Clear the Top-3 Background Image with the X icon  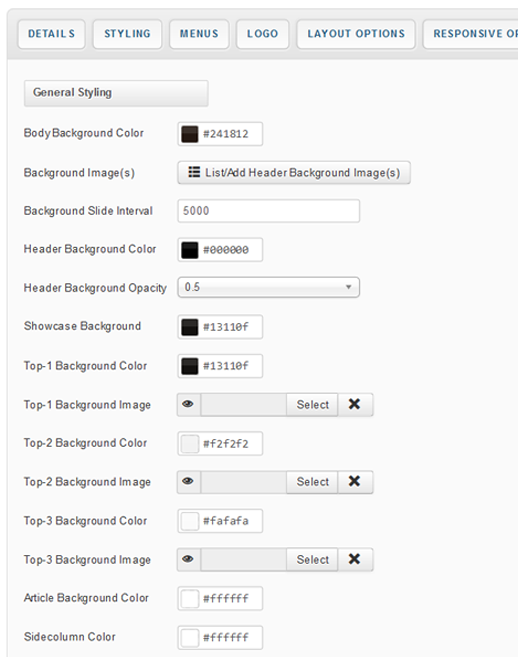click(355, 559)
